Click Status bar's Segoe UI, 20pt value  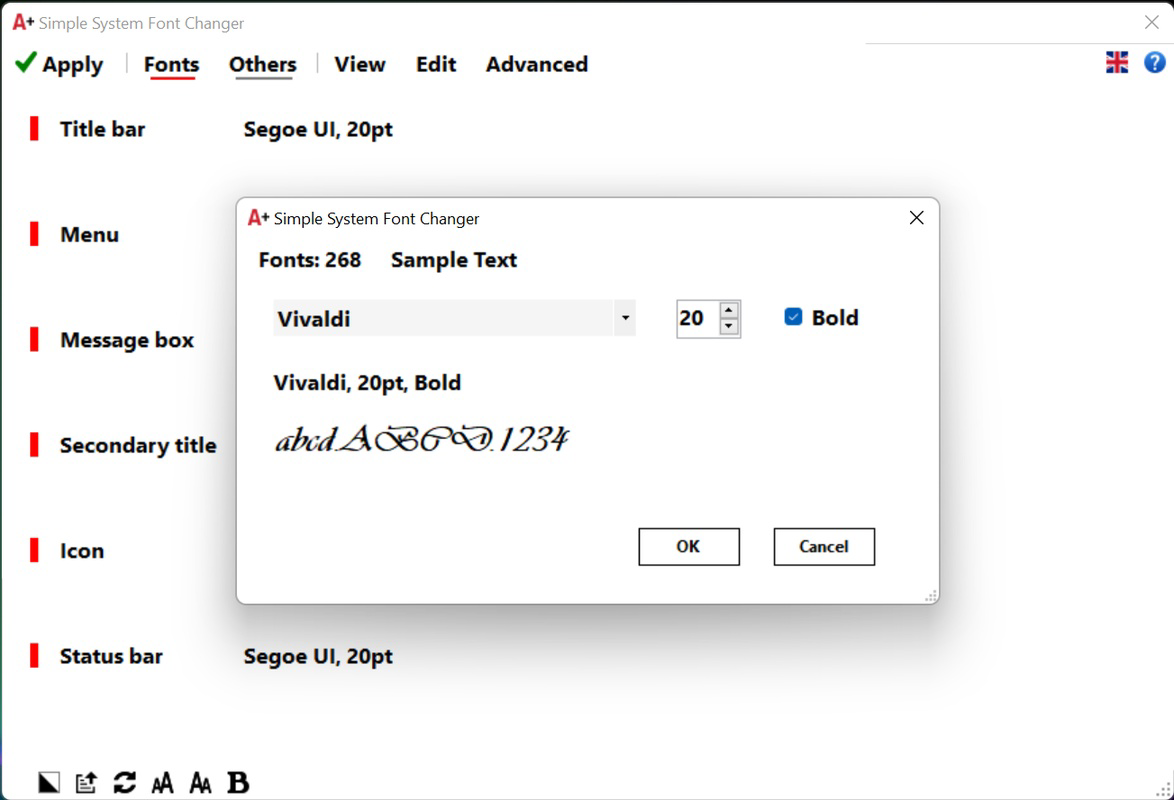coord(318,657)
